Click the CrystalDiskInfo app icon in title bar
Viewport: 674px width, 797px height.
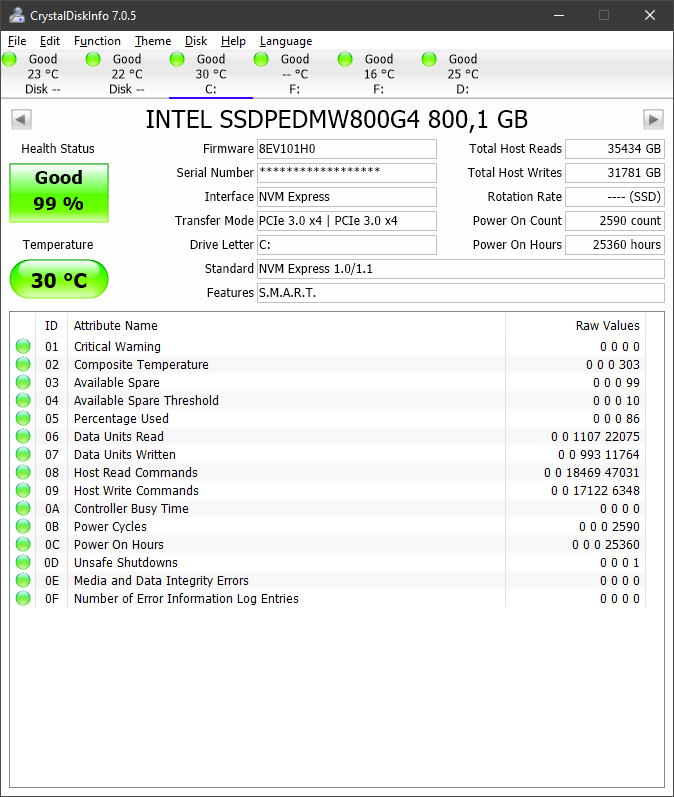point(14,15)
